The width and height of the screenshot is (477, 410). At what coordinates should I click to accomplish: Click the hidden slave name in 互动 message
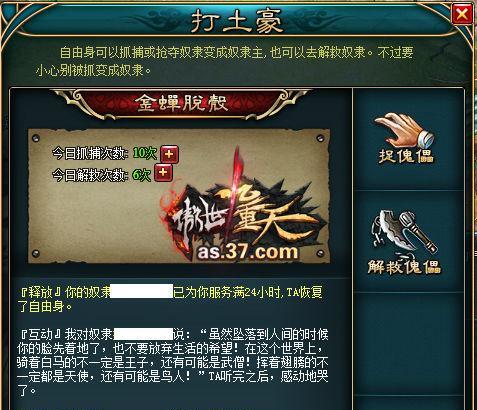pos(144,334)
